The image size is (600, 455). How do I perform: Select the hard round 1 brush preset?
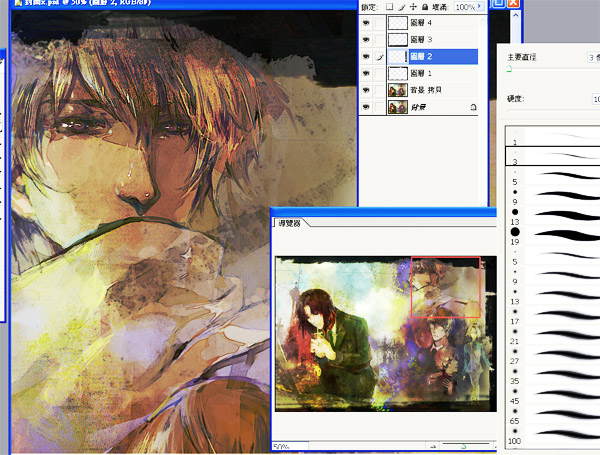553,136
